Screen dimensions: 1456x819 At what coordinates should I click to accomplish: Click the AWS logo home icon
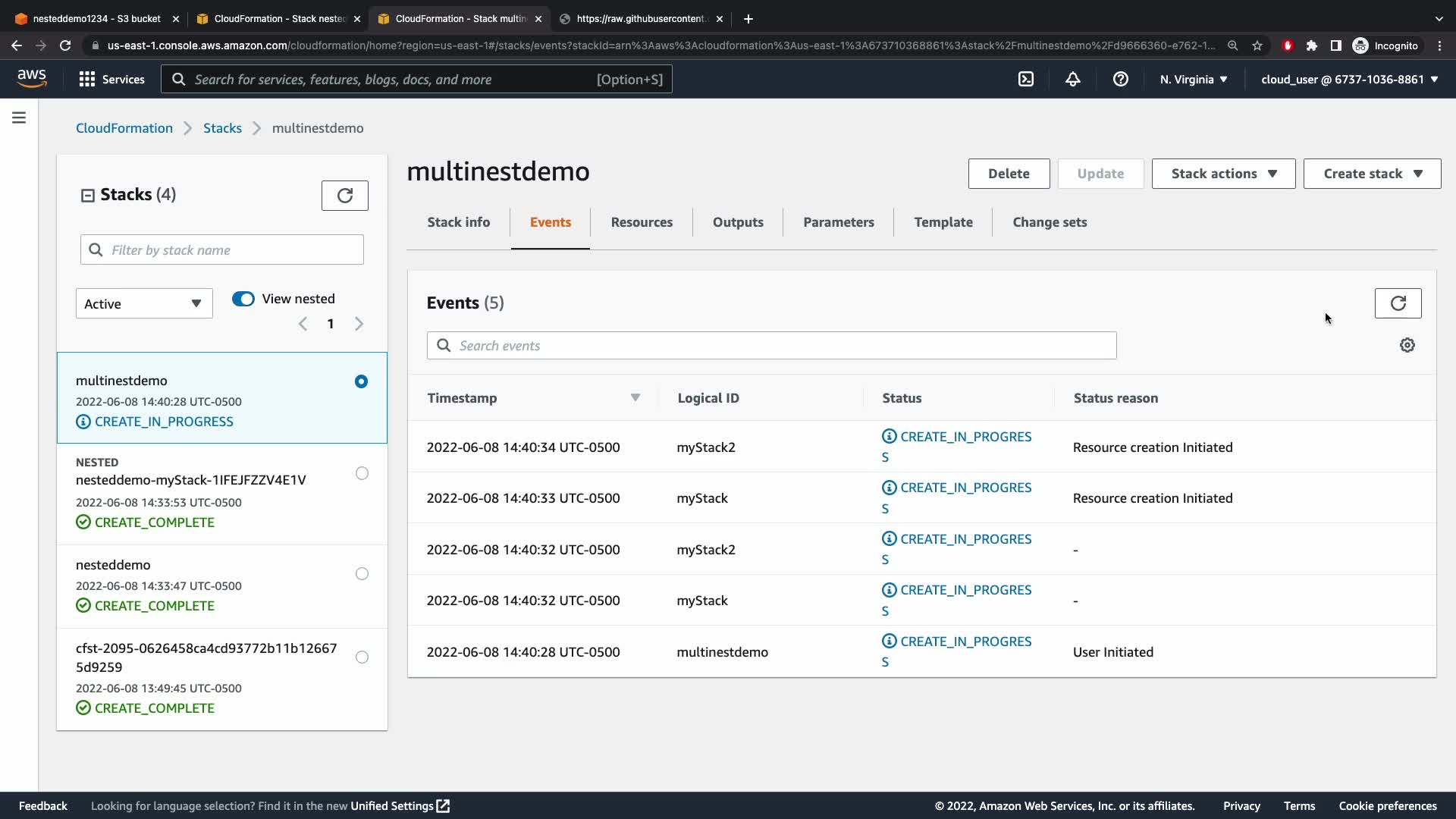[32, 78]
